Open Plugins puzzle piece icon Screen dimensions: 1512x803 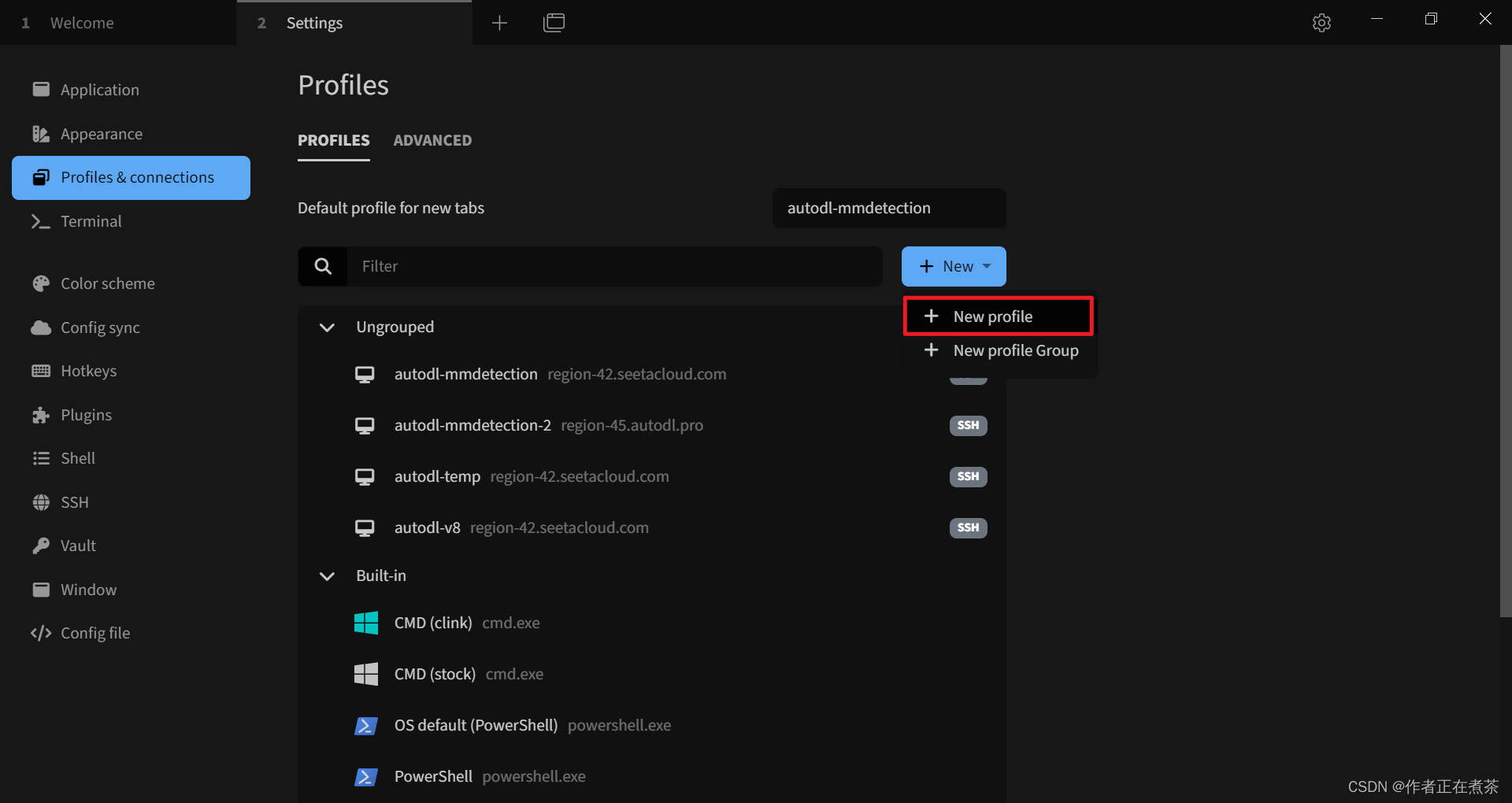coord(41,415)
